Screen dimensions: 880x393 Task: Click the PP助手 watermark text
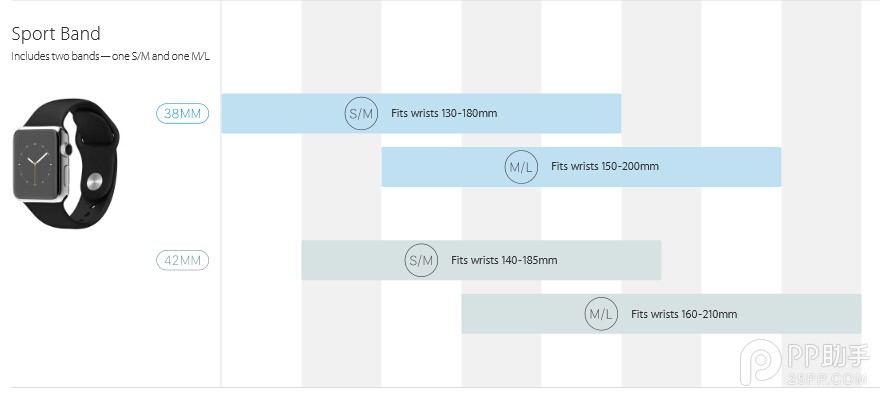click(x=828, y=355)
